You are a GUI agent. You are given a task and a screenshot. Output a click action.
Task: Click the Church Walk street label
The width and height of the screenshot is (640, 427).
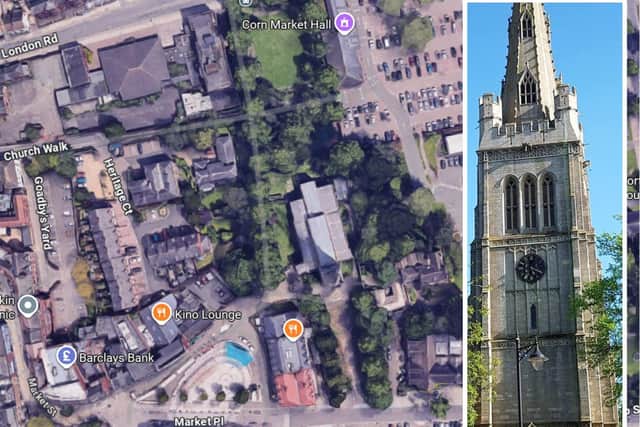tap(36, 151)
